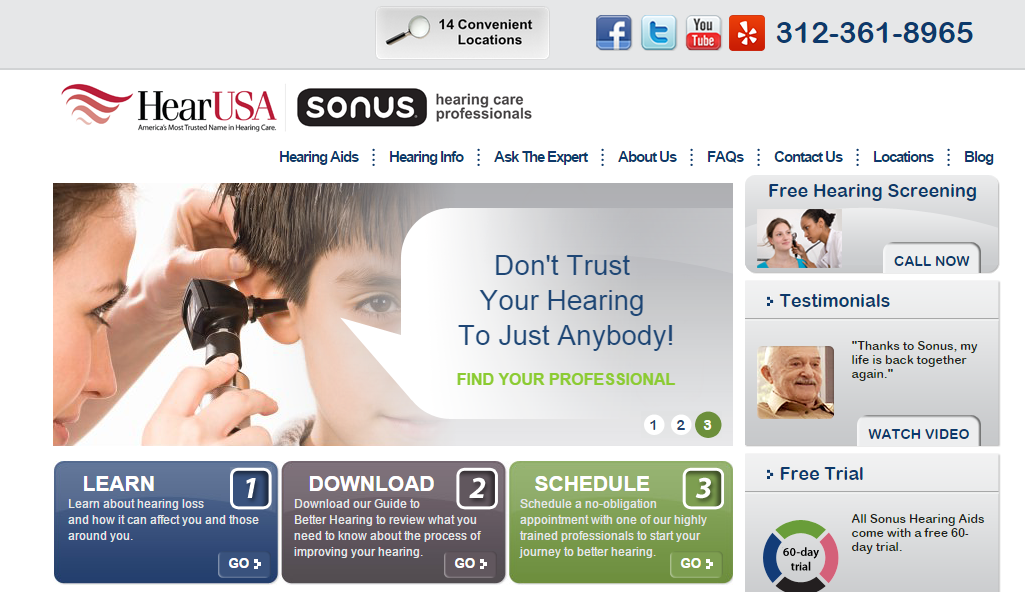The image size is (1025, 592).
Task: Open the Hearing Aids menu
Action: [x=318, y=157]
